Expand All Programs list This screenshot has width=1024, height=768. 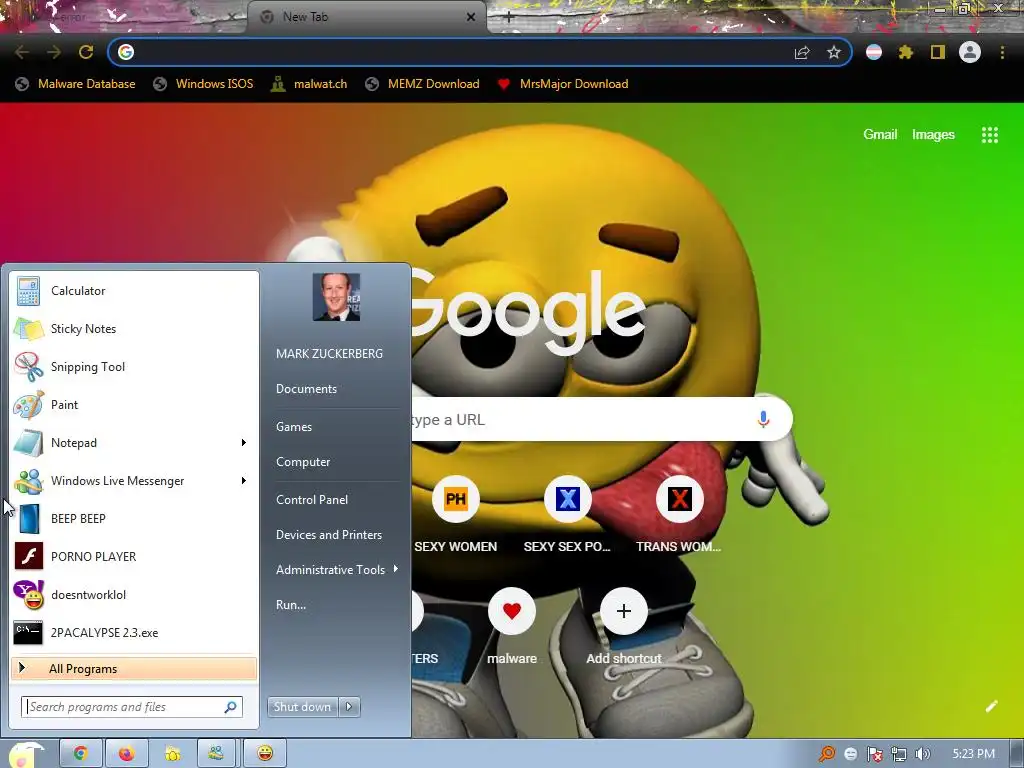coord(134,669)
